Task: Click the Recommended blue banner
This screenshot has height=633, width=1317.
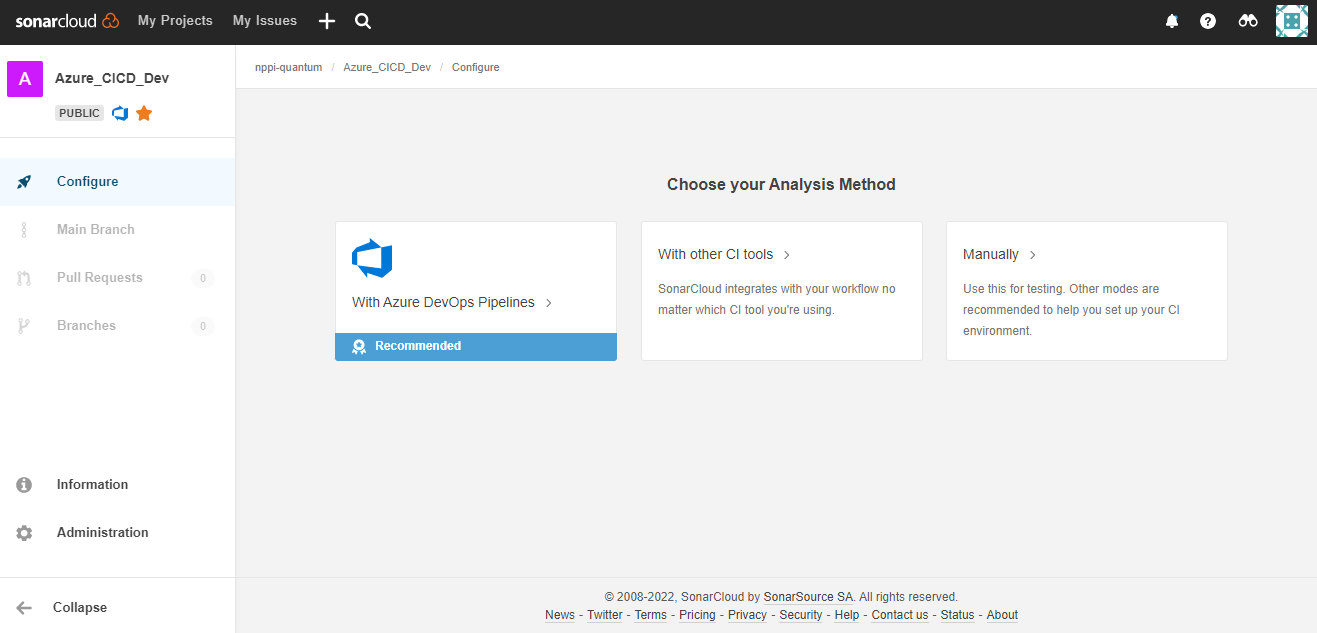Action: point(476,347)
